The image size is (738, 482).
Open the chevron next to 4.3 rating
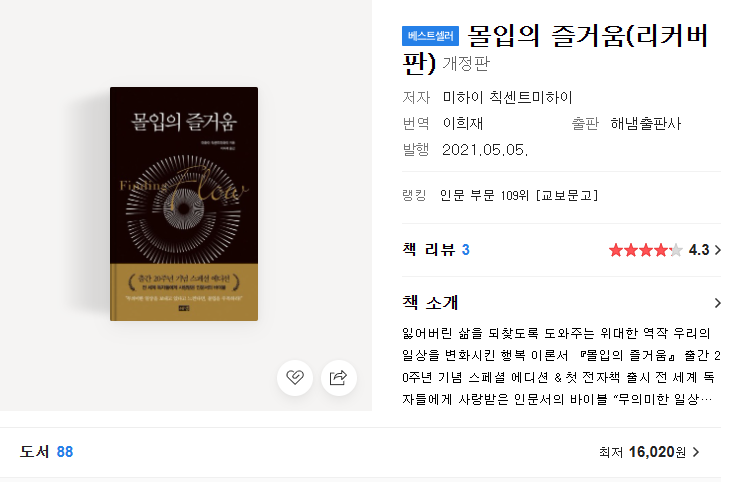pos(717,250)
